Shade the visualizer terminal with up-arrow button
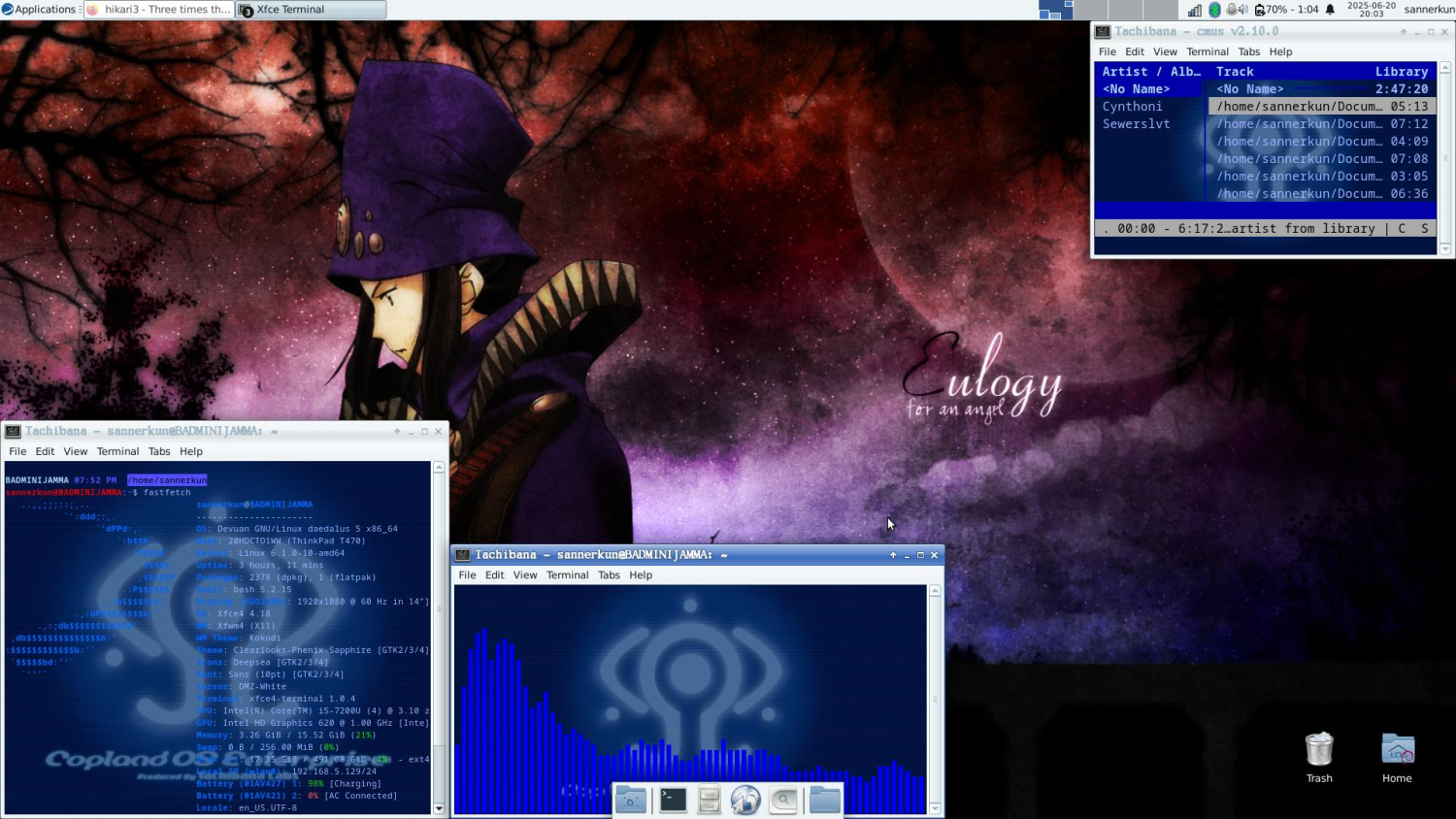 point(893,555)
